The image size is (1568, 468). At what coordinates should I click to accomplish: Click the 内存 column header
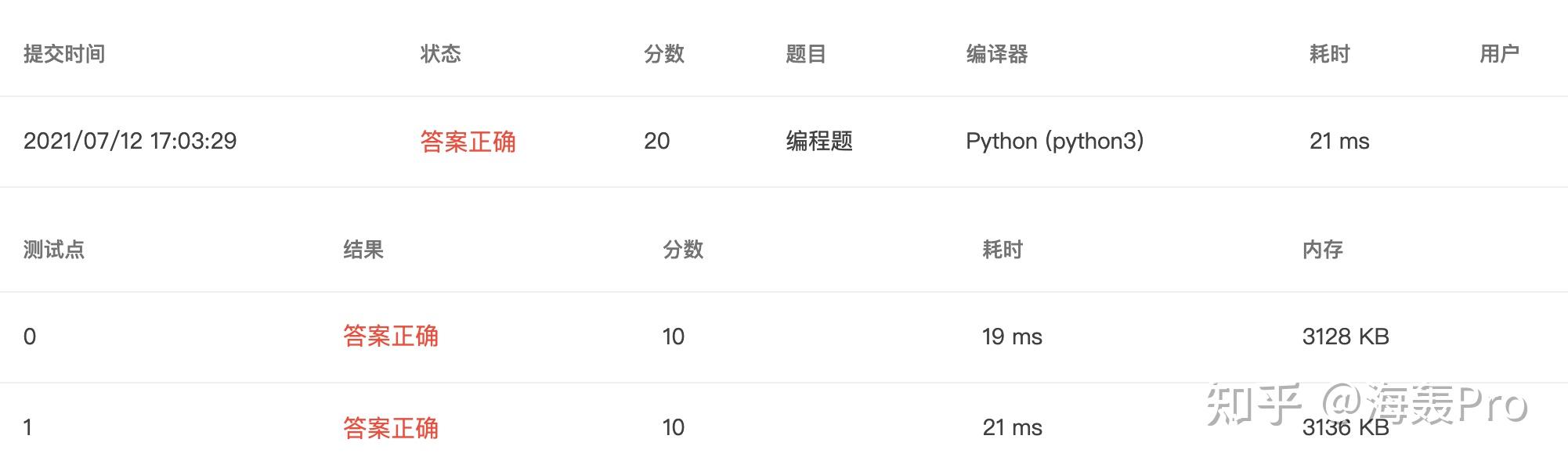(x=1323, y=250)
